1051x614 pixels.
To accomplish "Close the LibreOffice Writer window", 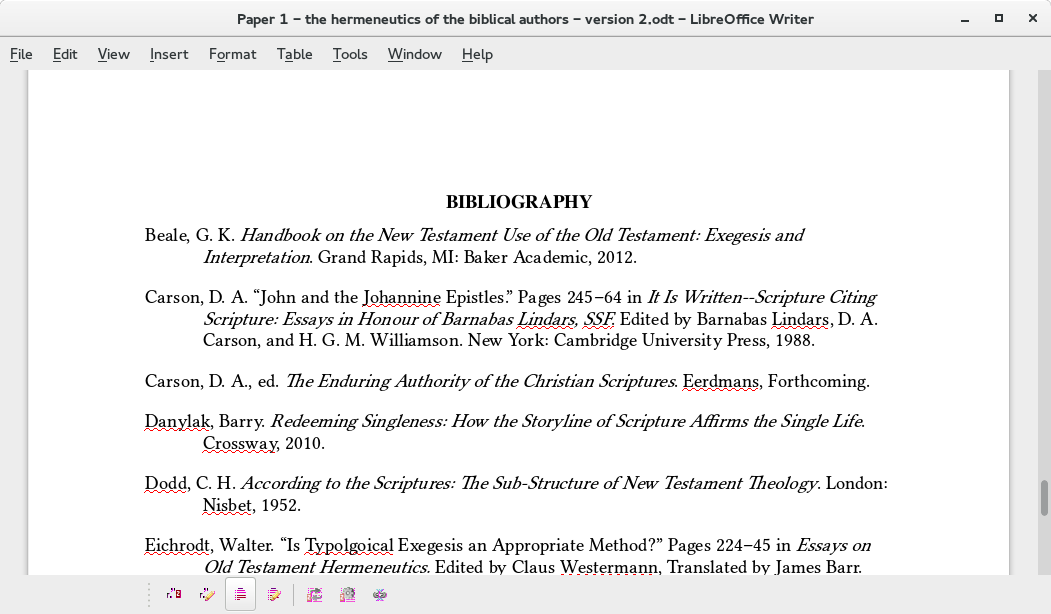I will point(1033,18).
